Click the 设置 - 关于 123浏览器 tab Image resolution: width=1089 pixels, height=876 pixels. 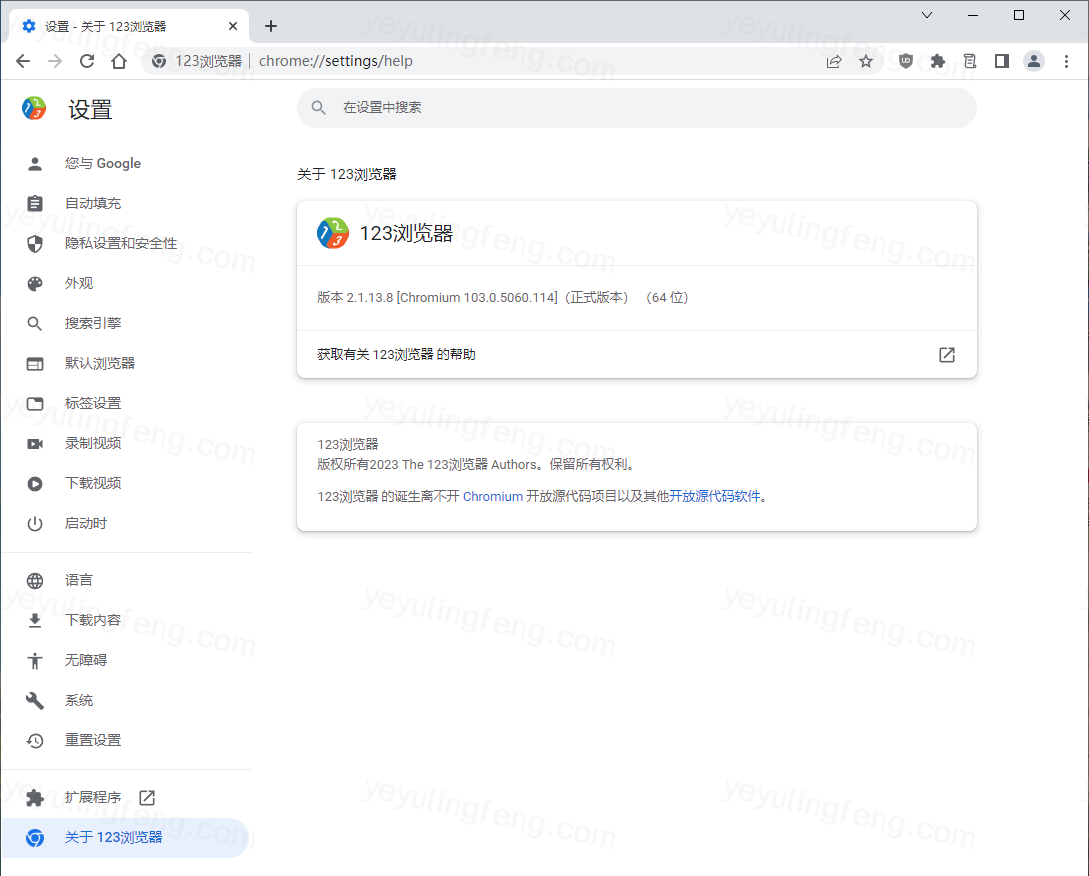click(x=129, y=26)
